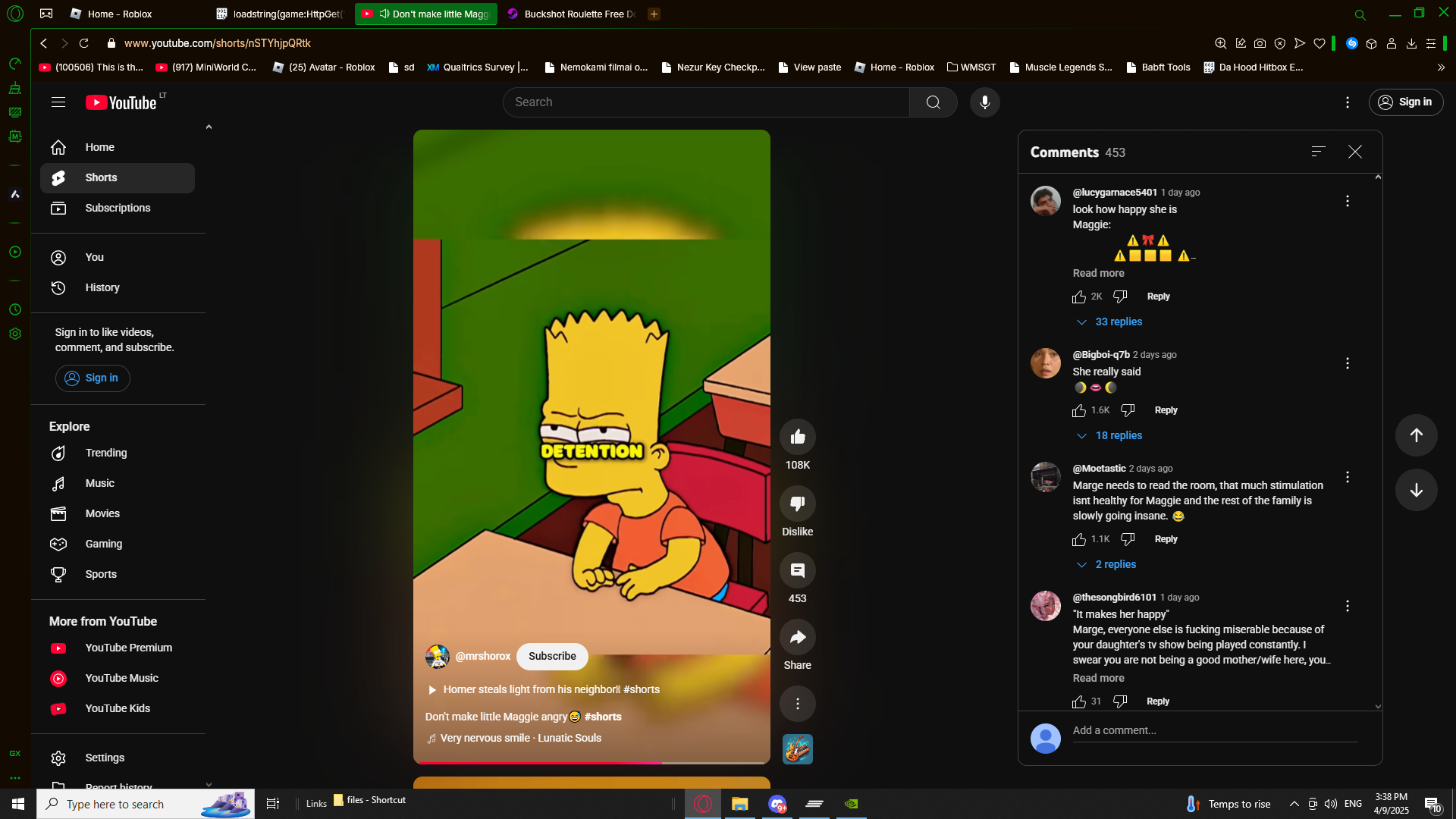Open a new browser tab
Viewport: 1456px width, 819px height.
point(654,14)
